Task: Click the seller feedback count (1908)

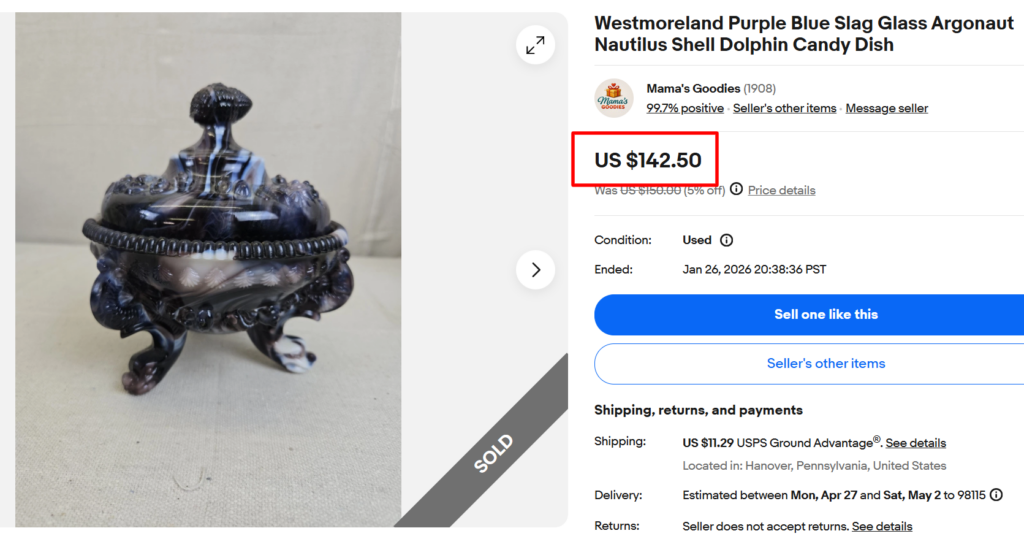Action: point(759,89)
